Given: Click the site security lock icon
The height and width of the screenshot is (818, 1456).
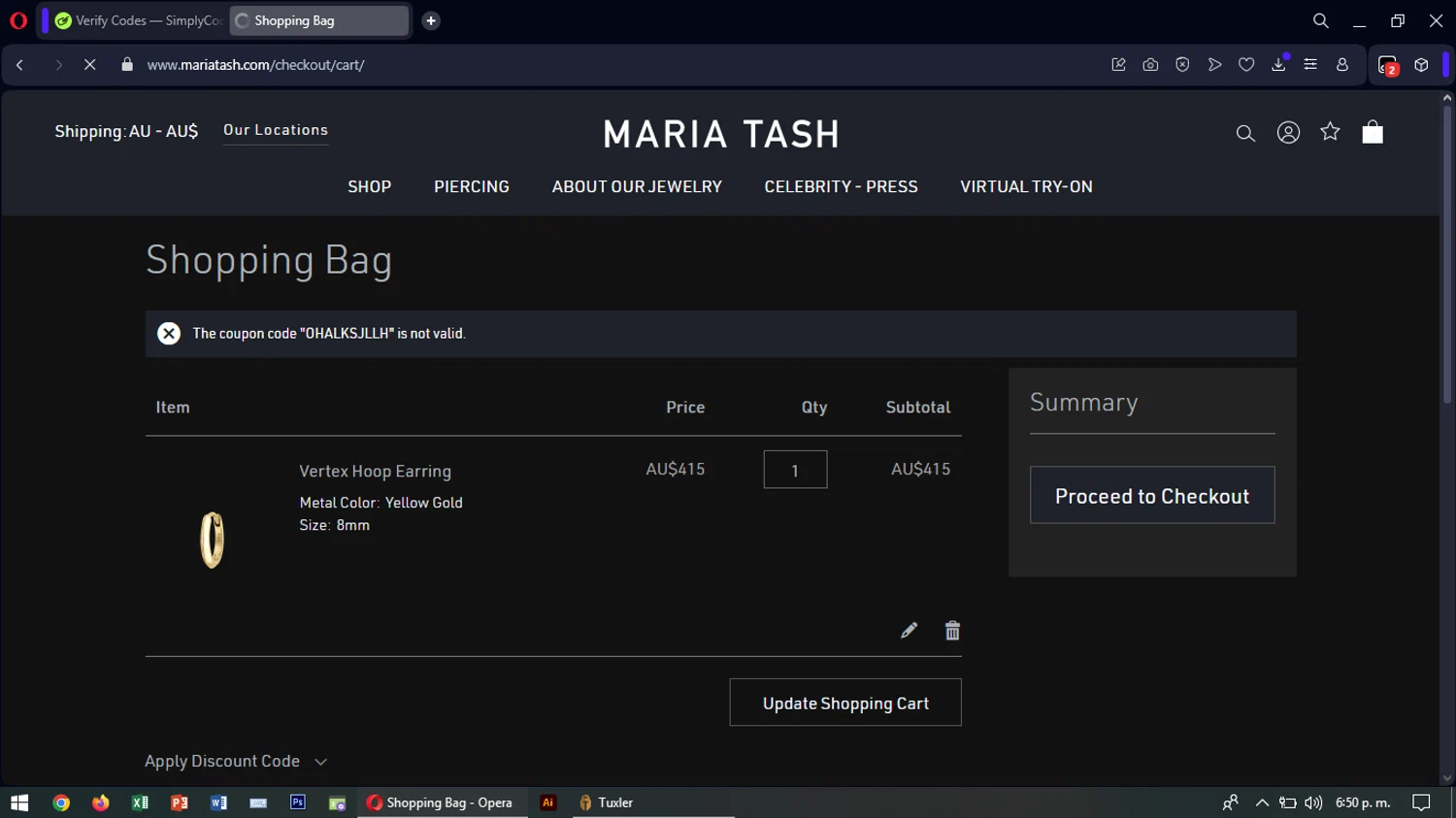Looking at the screenshot, I should click(127, 65).
